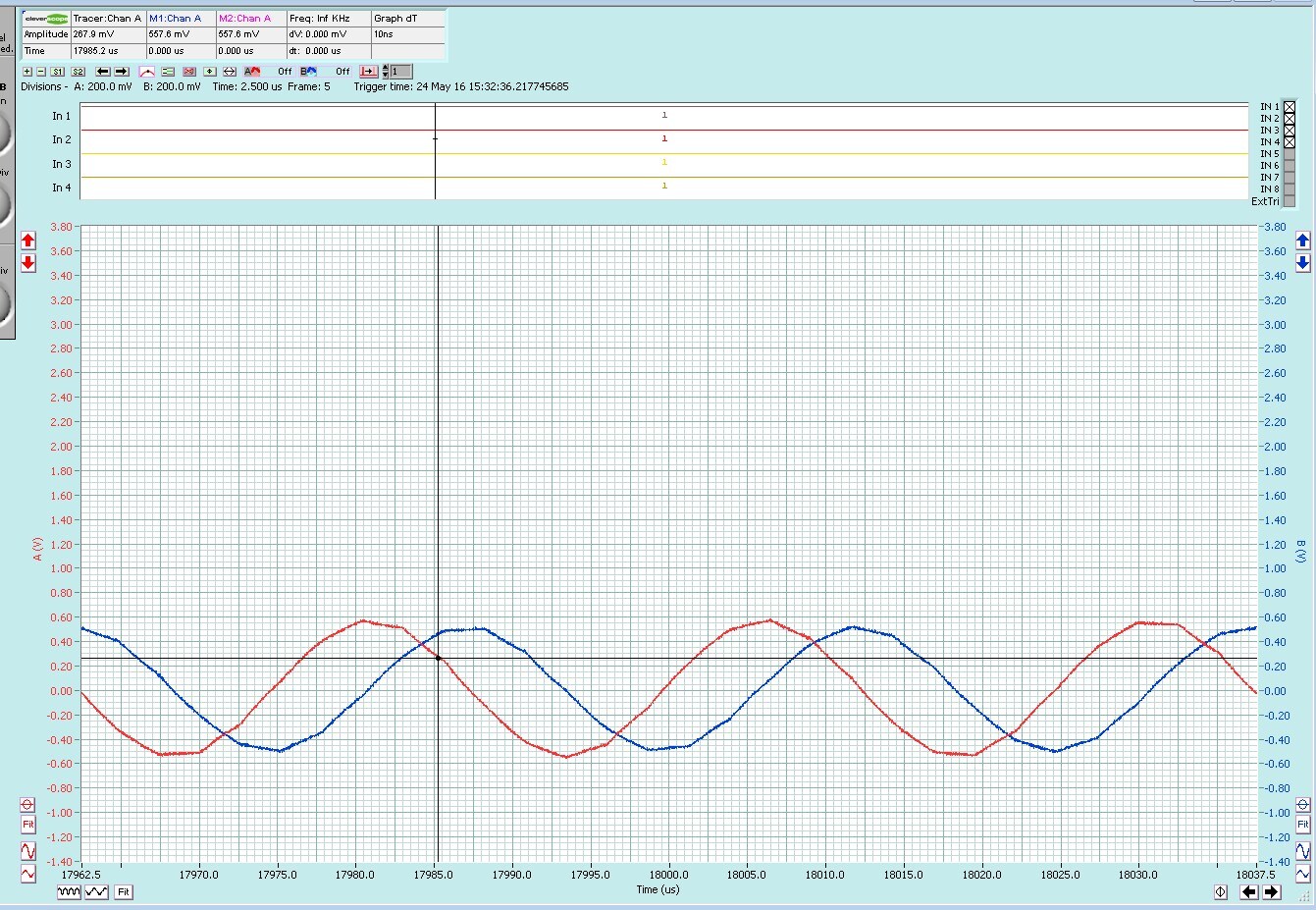Toggle the IN 4 digital input checkbox
Viewport: 1316px width, 910px height.
tap(1290, 142)
